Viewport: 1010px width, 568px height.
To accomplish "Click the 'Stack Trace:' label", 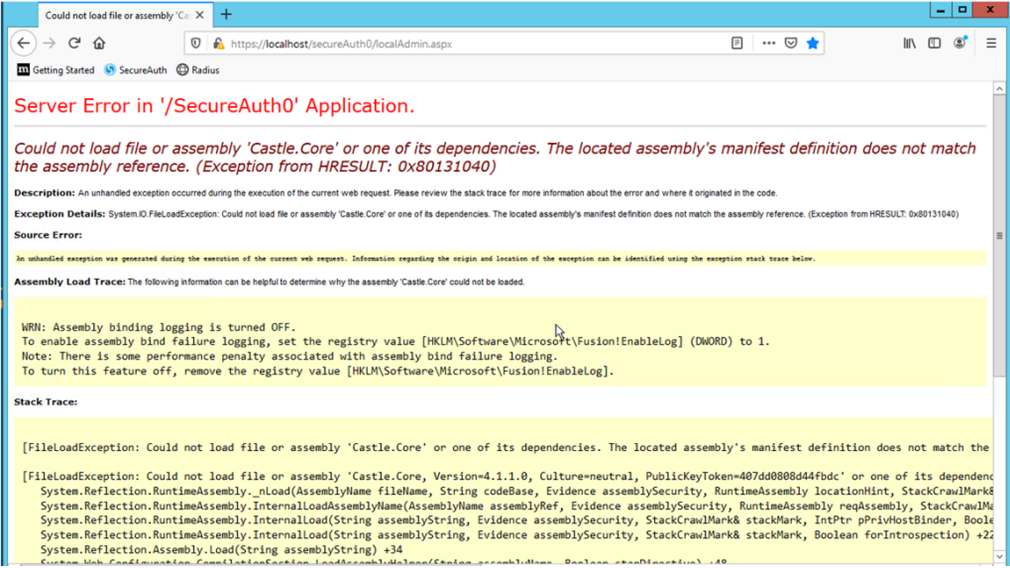I will point(46,402).
